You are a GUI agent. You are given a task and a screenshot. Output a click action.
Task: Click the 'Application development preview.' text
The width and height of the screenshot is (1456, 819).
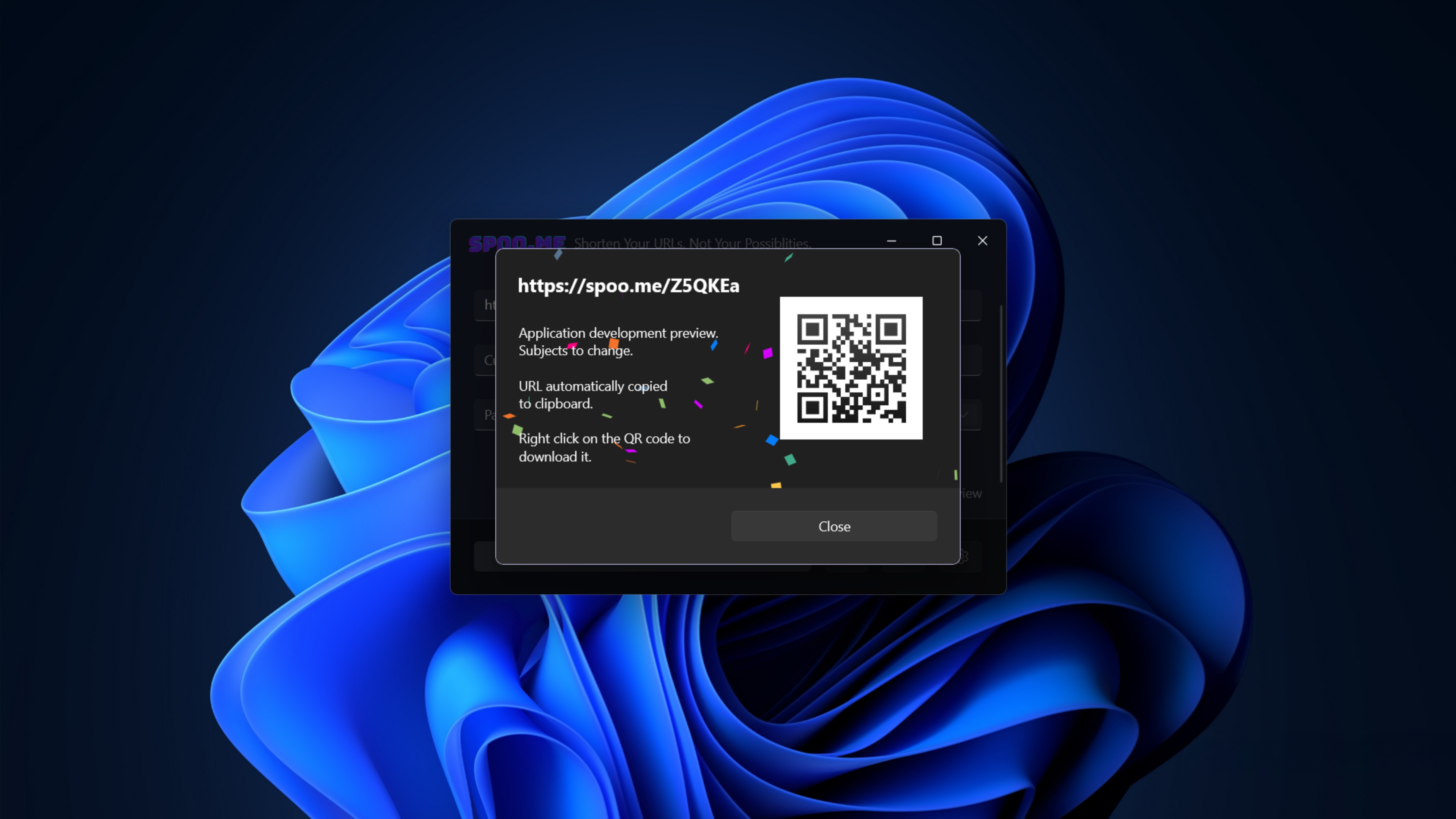pyautogui.click(x=618, y=333)
